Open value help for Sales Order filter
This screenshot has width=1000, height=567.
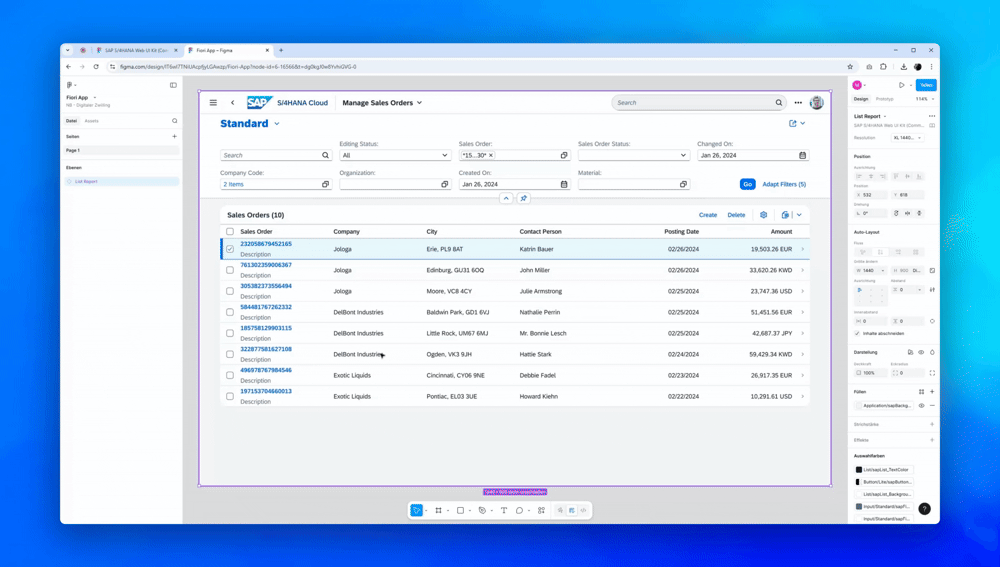point(564,155)
